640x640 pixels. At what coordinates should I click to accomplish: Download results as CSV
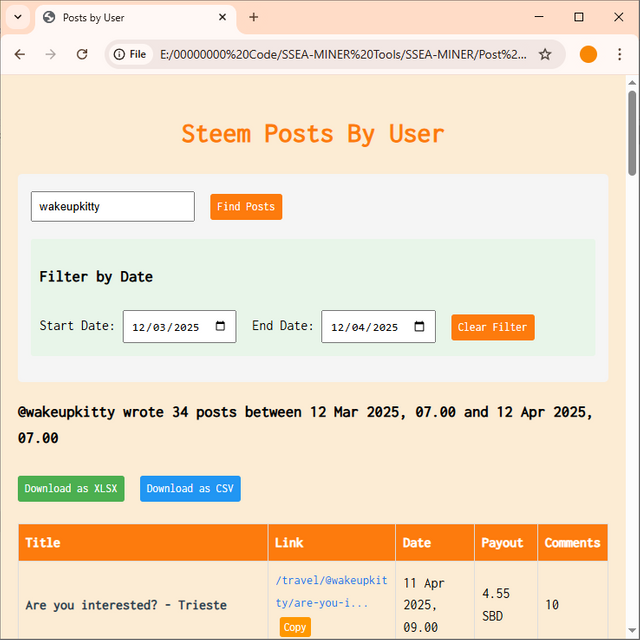click(x=190, y=489)
